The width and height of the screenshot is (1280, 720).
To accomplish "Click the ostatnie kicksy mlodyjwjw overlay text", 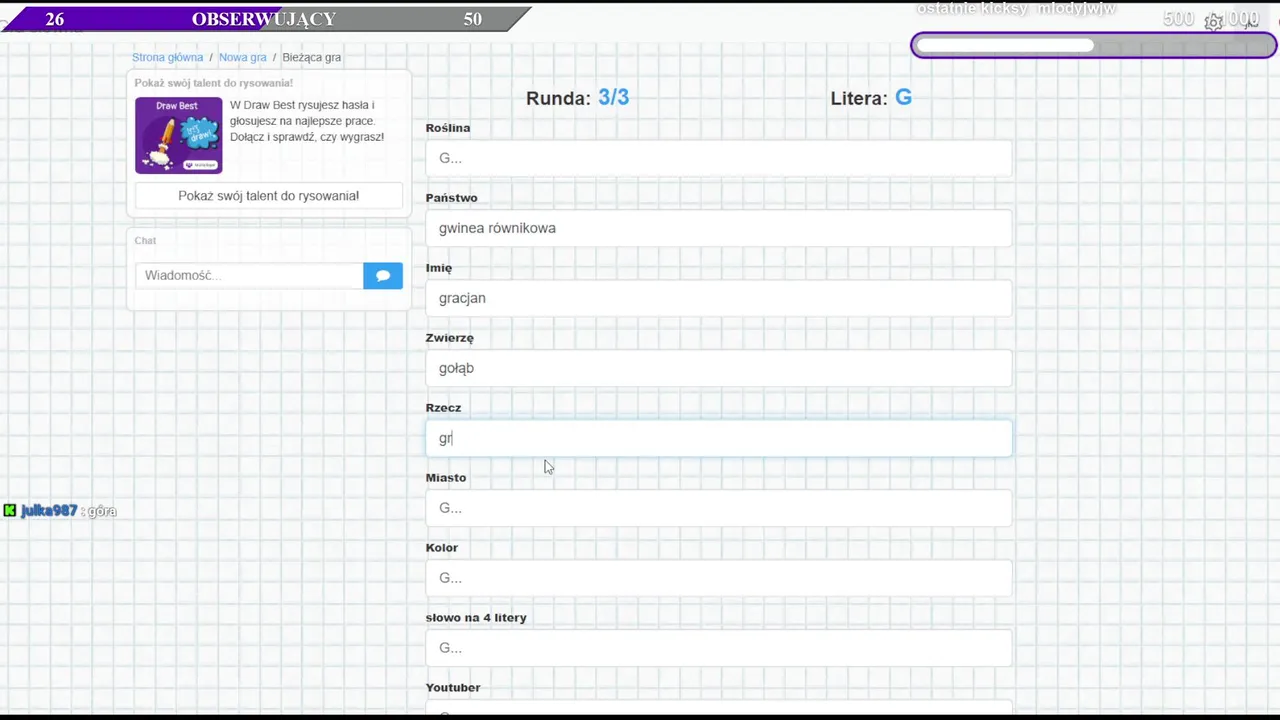I will pos(1016,9).
